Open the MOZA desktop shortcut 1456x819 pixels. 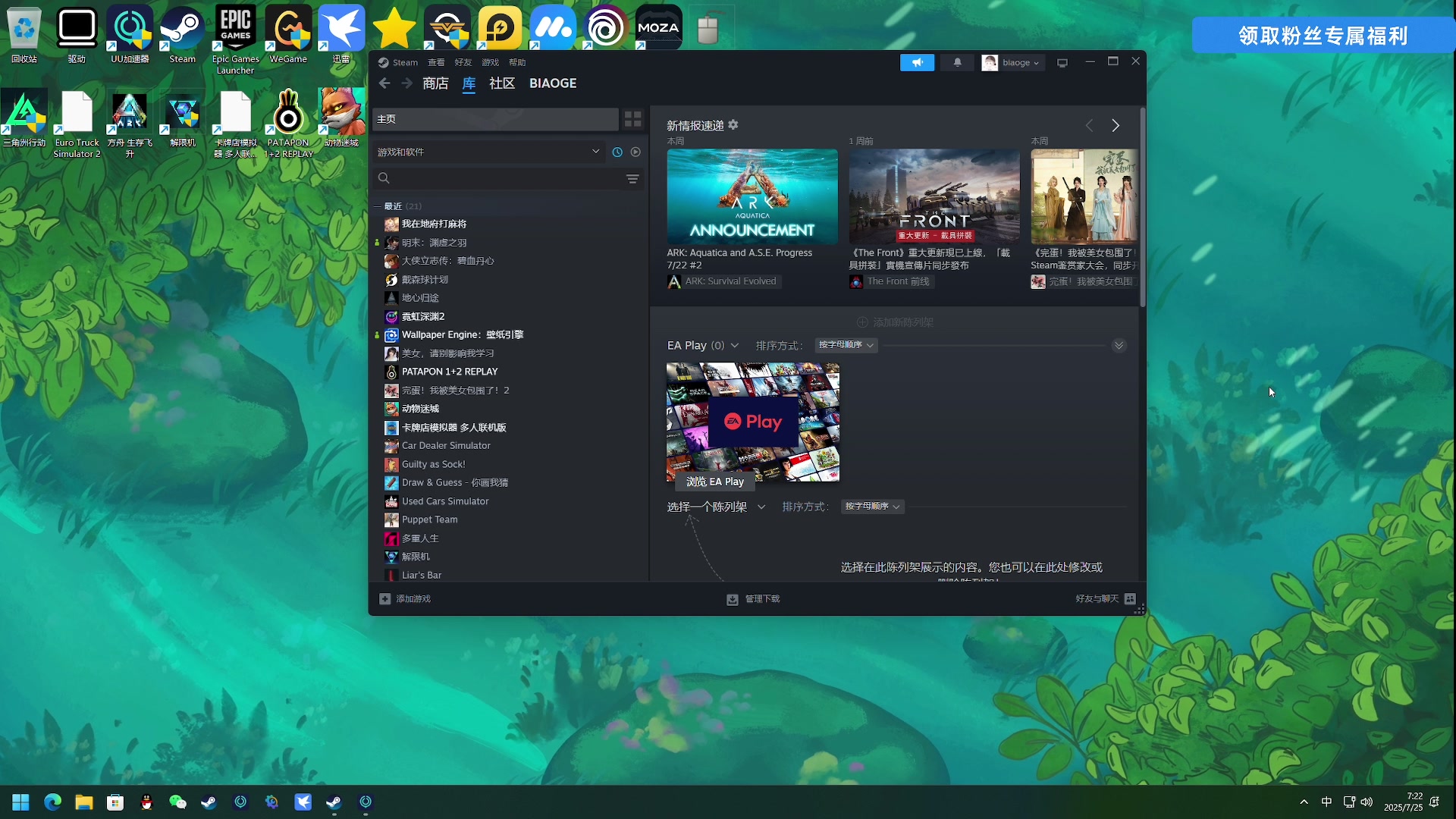point(658,27)
